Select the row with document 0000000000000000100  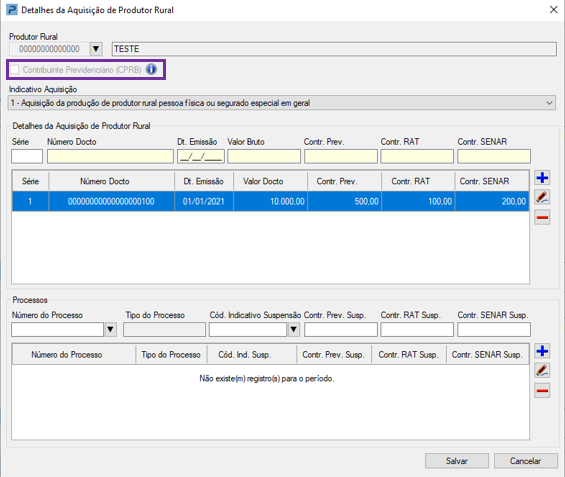click(271, 201)
